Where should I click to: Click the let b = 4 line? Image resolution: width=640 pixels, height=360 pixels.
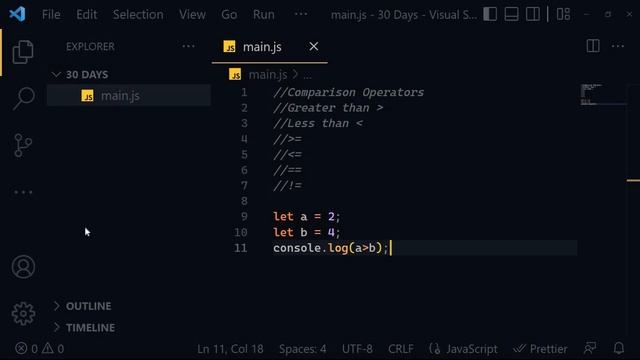tap(307, 232)
